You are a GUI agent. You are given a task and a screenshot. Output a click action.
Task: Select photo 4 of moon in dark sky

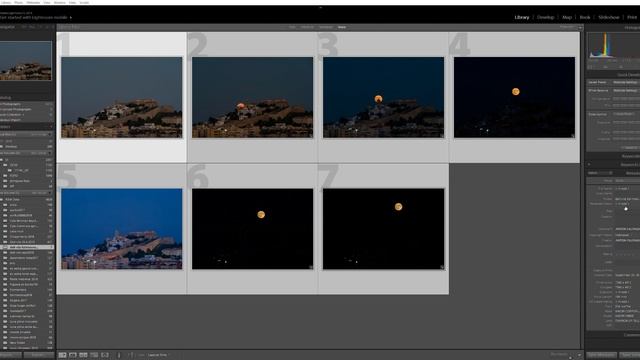[514, 97]
